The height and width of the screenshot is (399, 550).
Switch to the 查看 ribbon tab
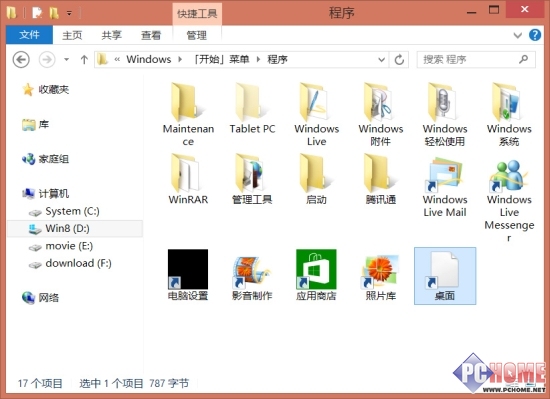151,35
